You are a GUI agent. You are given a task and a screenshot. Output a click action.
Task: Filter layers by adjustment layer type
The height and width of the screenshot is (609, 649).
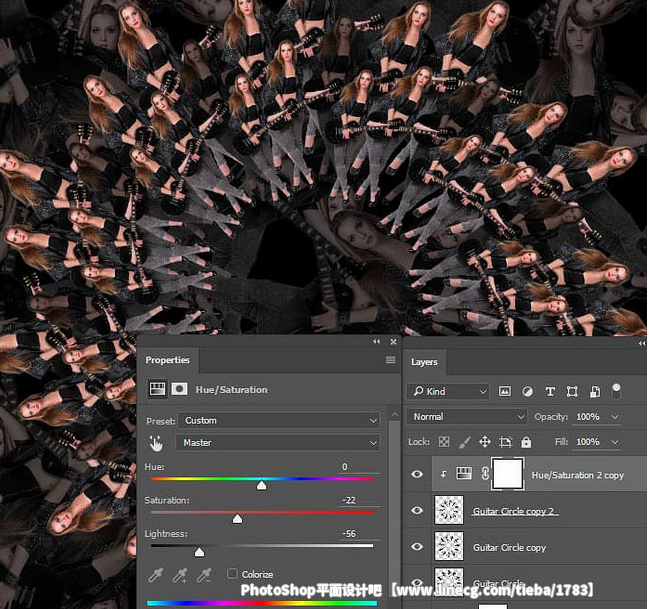tap(527, 391)
